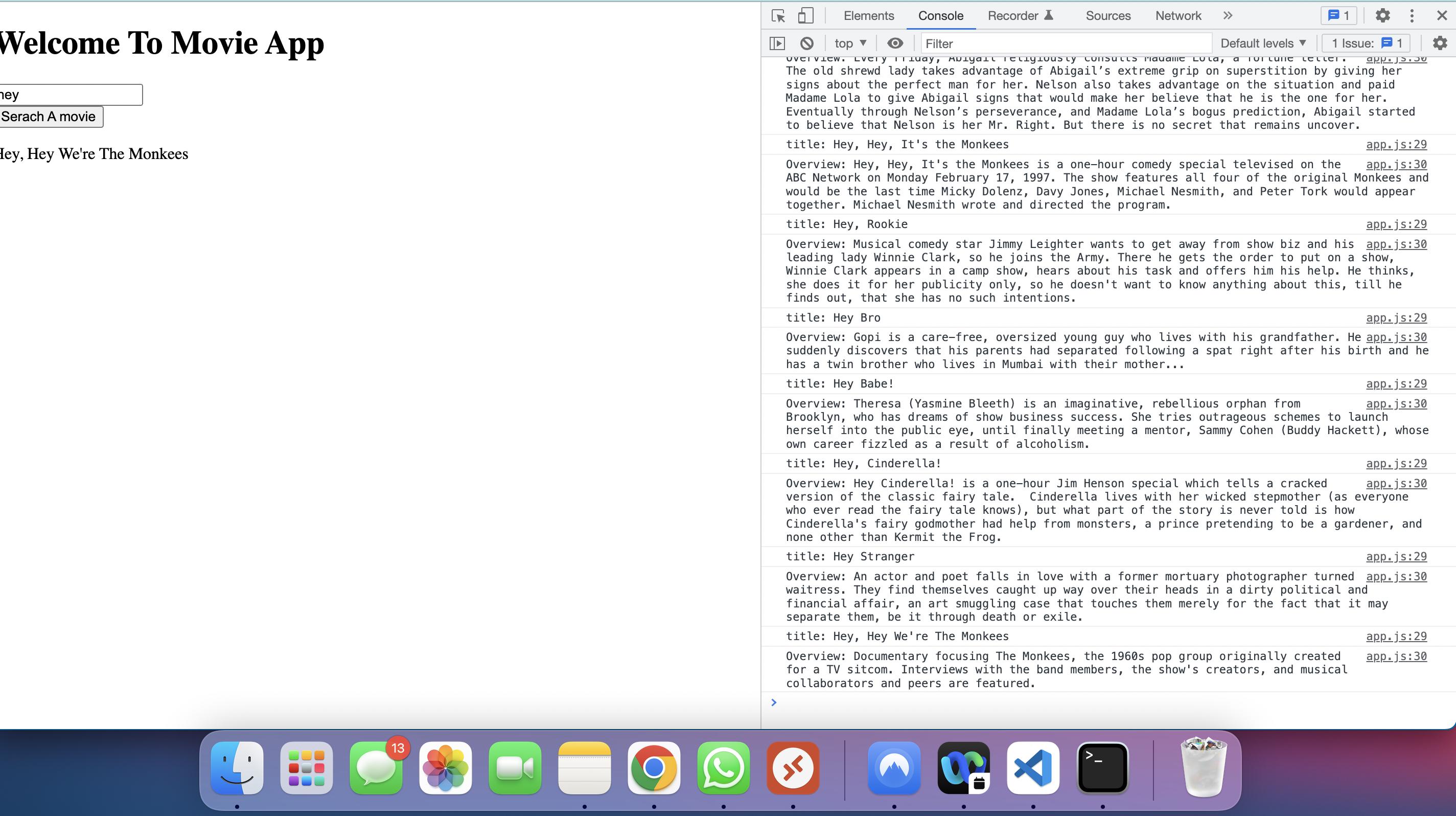Expand the Default levels dropdown

coord(1263,43)
